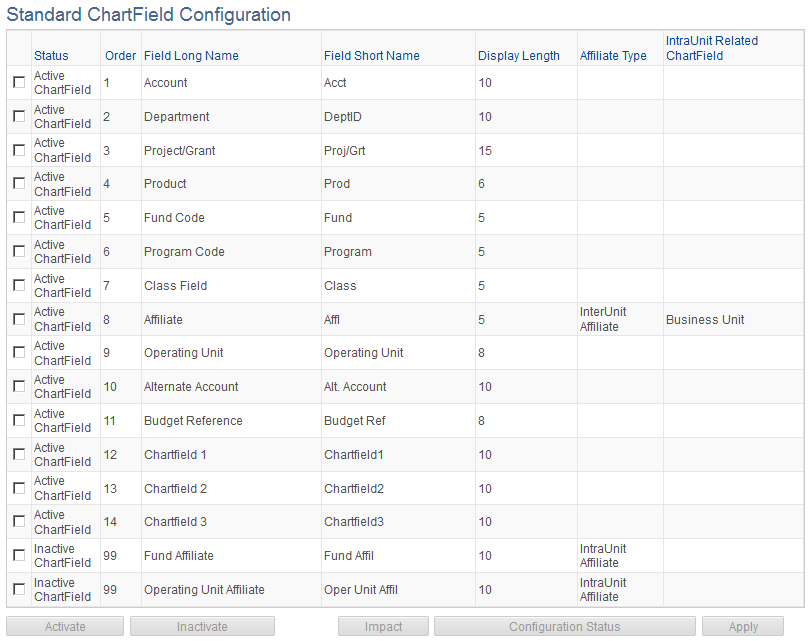
Task: Check the inactive Fund Affiliate row checkbox
Action: (x=18, y=555)
